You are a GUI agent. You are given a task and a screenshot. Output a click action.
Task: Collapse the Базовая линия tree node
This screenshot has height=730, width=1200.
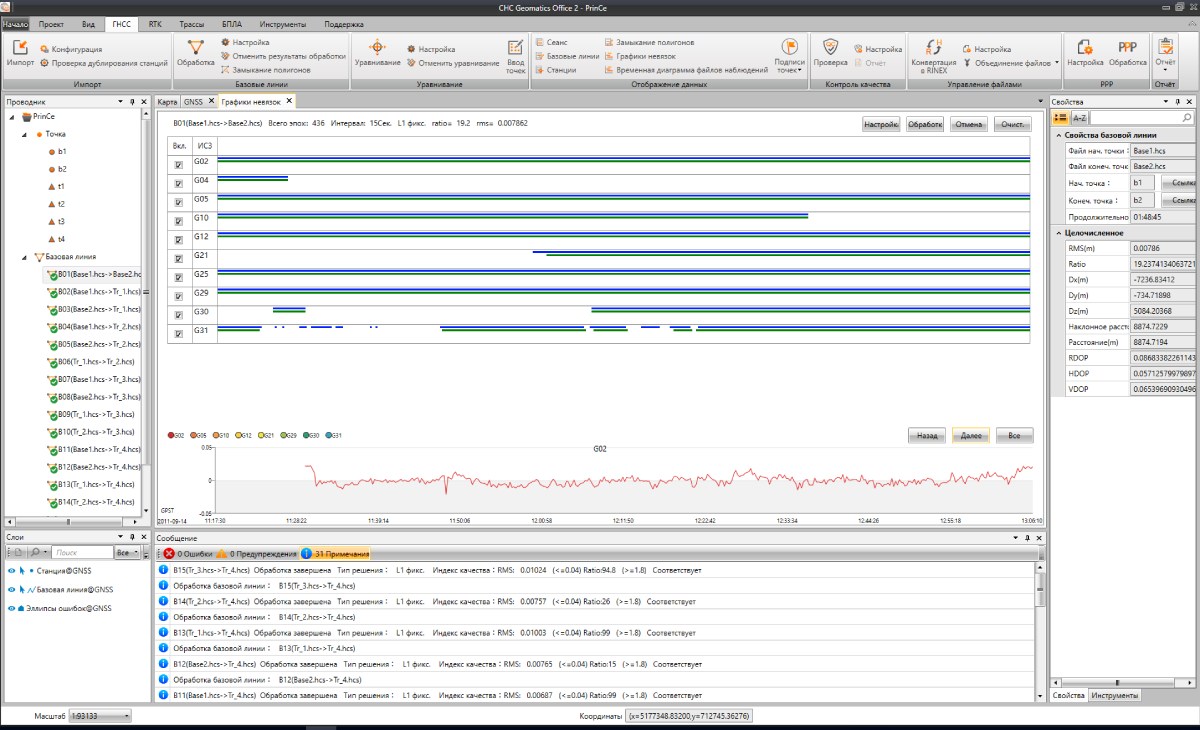click(25, 257)
